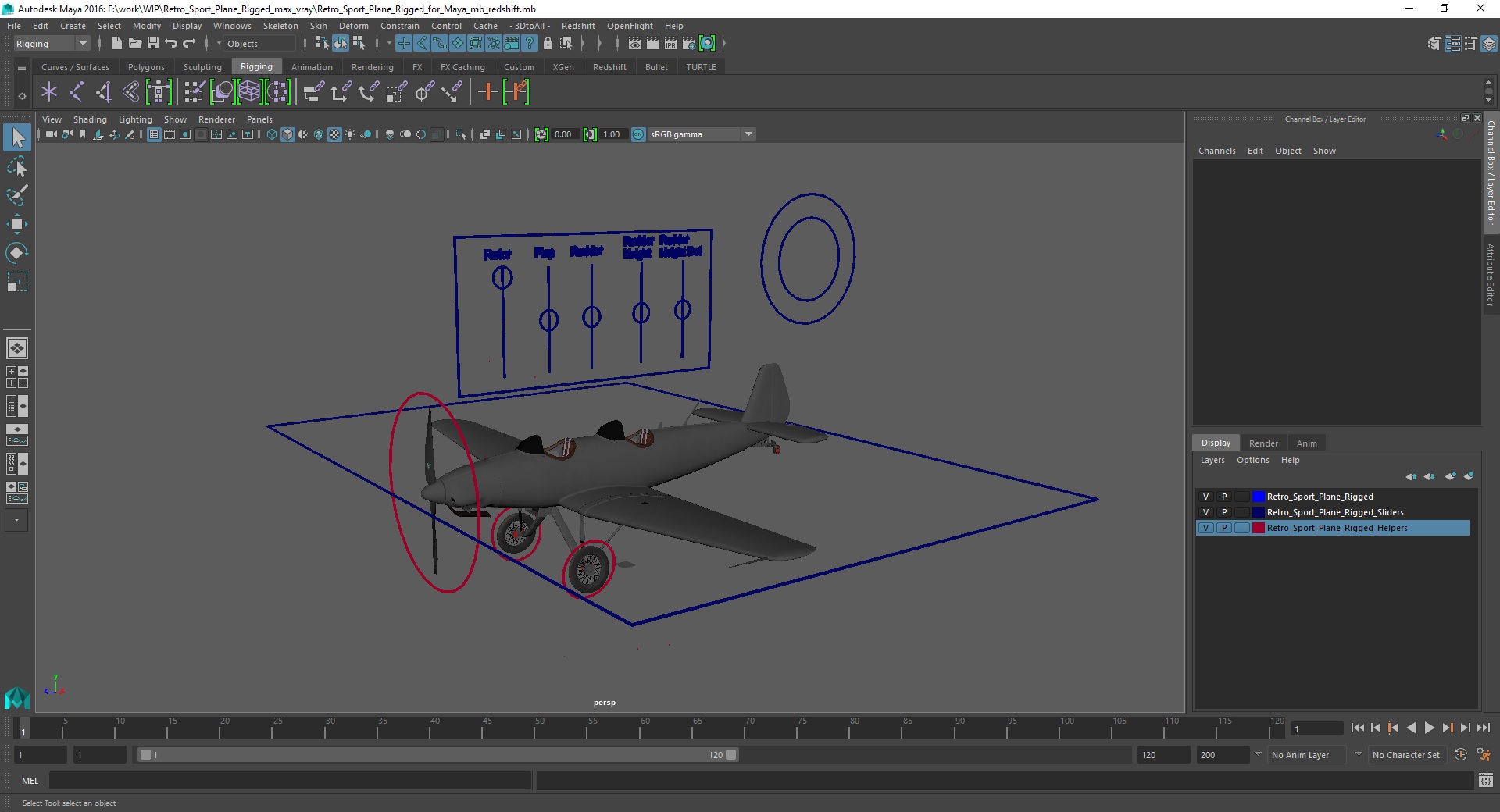Click the current frame field beside playback controls

[1316, 728]
